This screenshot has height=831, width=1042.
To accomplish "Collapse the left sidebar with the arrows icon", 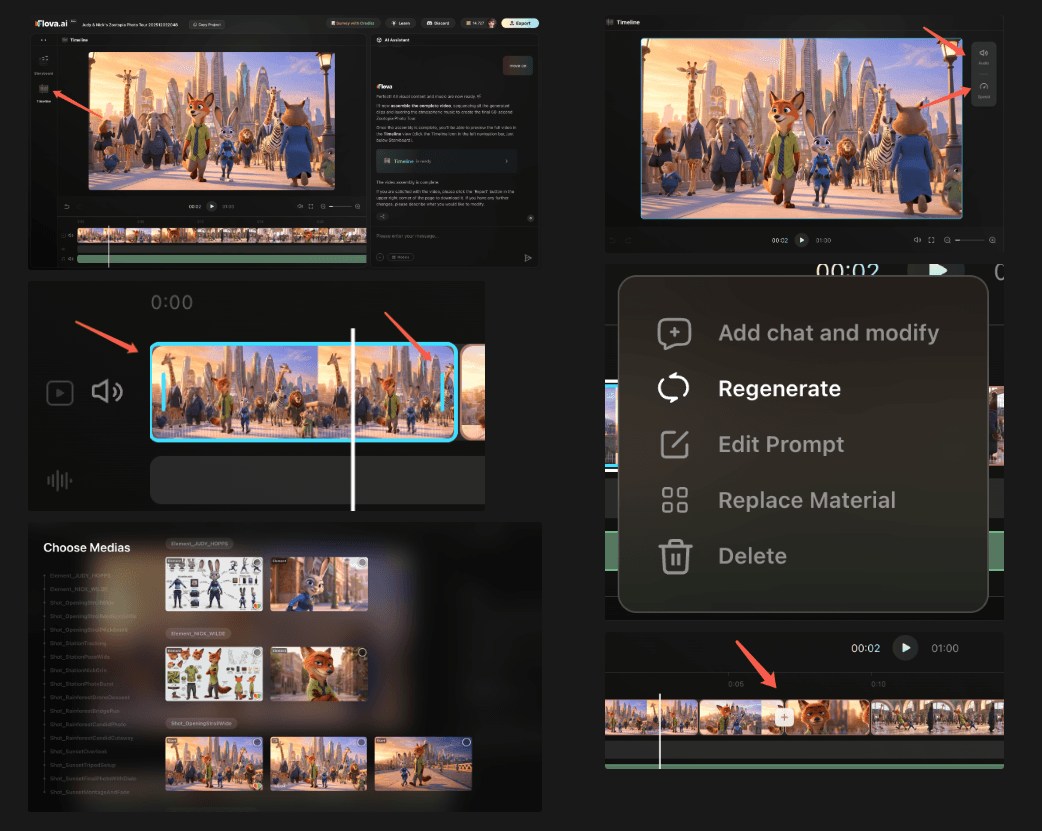I will click(x=44, y=40).
